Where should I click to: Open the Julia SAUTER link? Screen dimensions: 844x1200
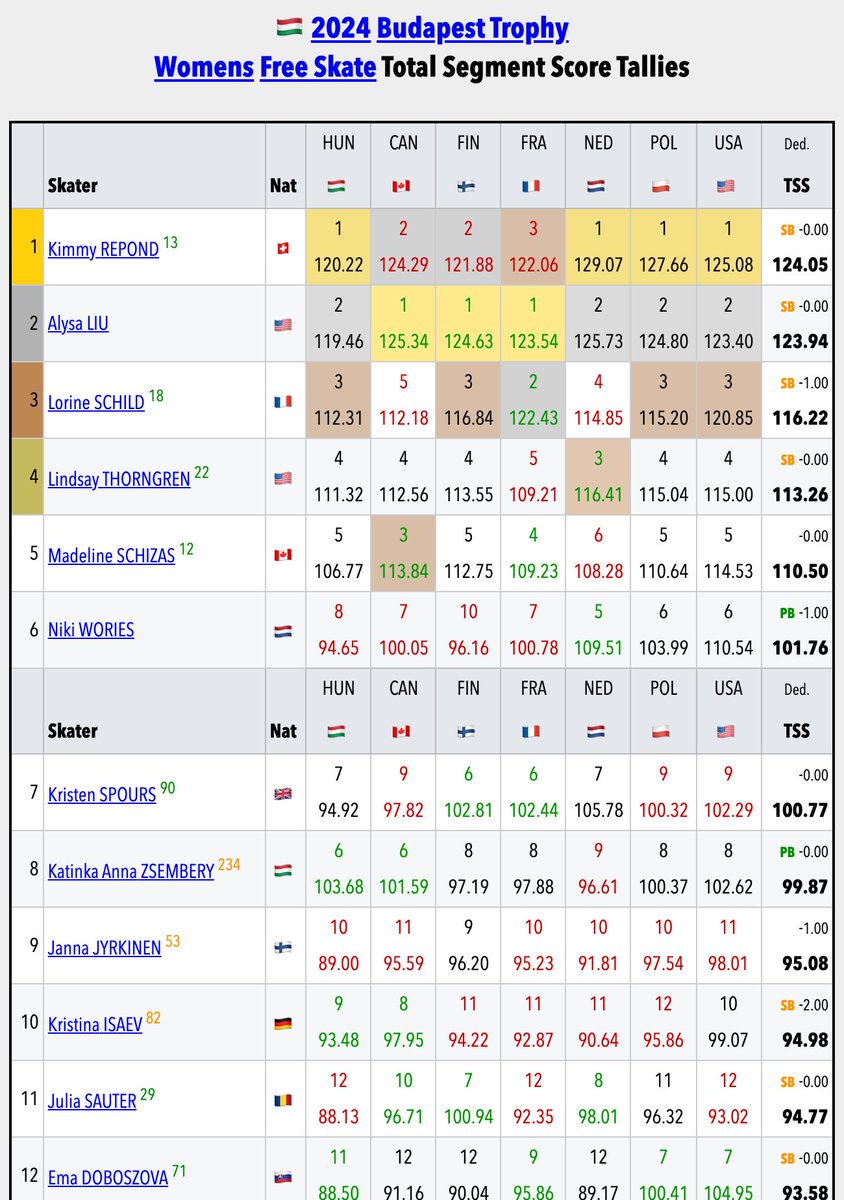[92, 1101]
